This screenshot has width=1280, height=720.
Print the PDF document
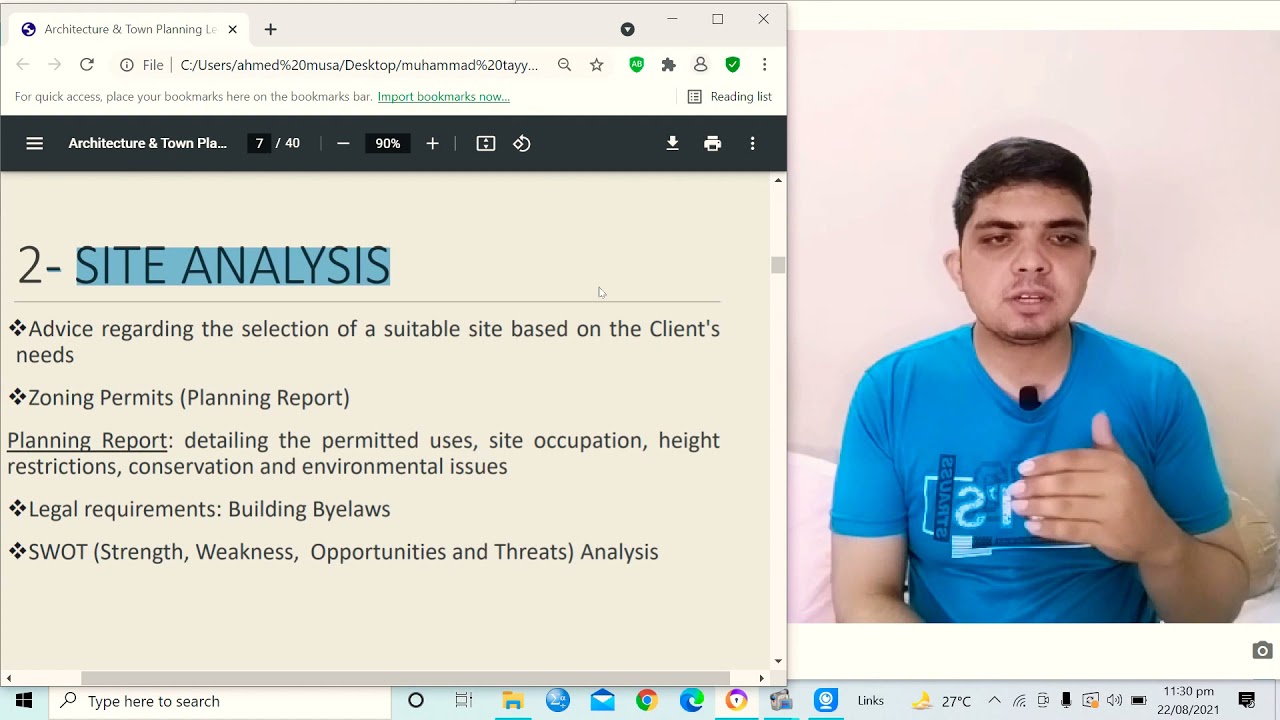[x=713, y=143]
